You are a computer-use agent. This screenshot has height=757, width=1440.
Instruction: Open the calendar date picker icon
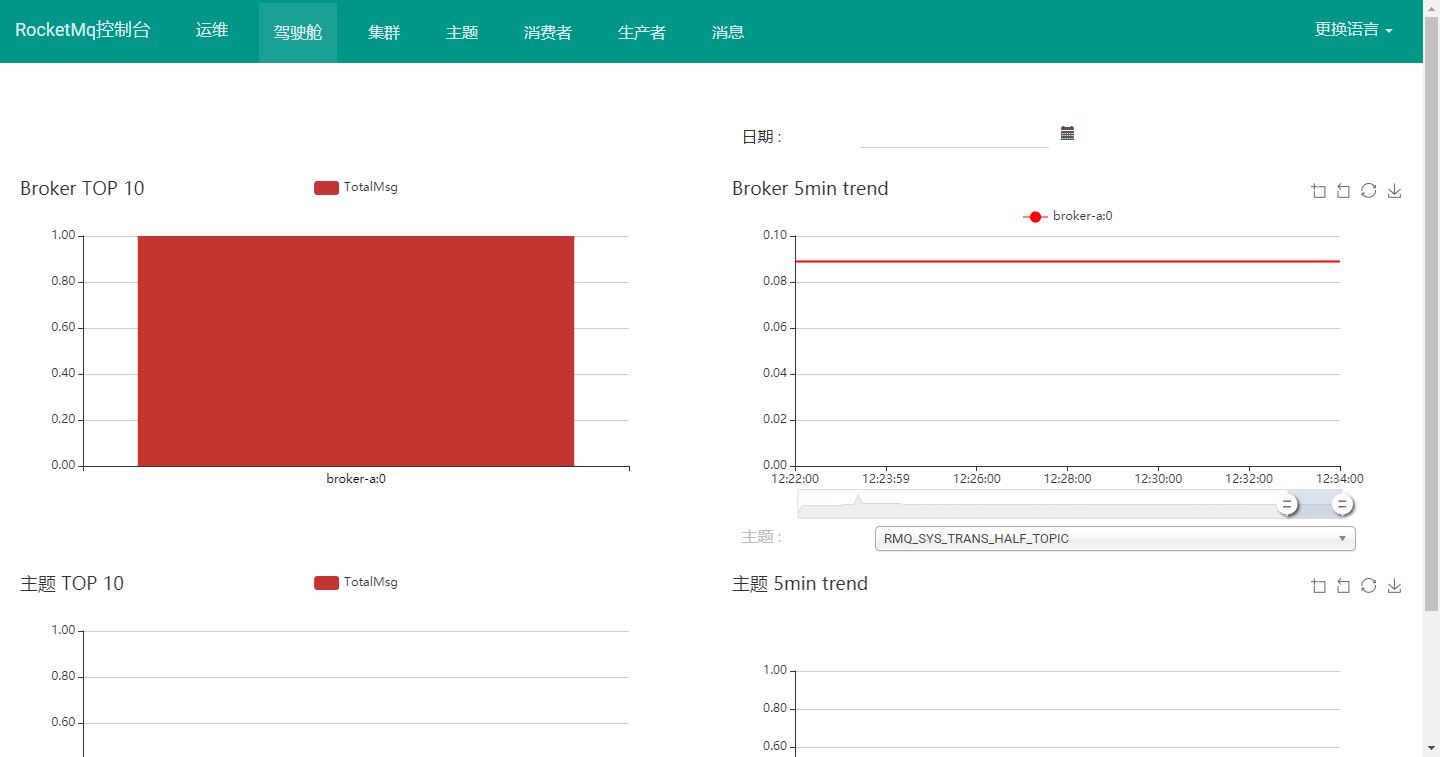tap(1067, 133)
